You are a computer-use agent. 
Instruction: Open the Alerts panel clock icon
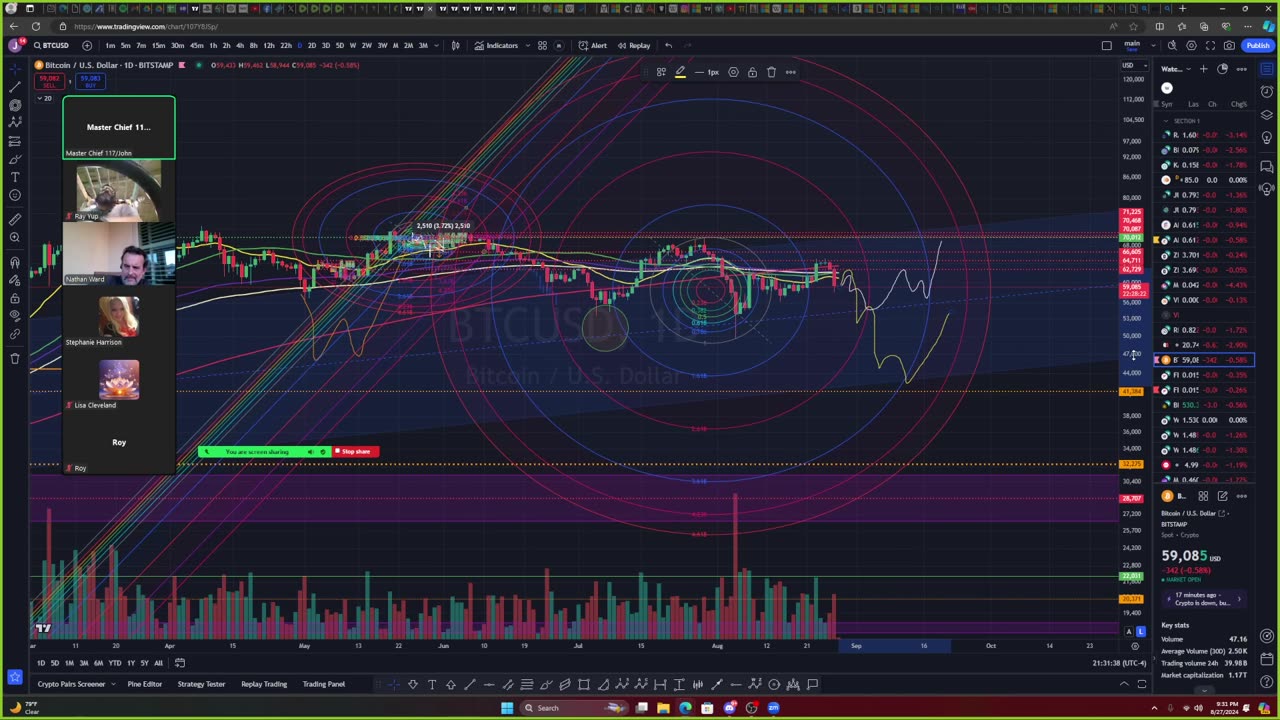[x=1266, y=92]
